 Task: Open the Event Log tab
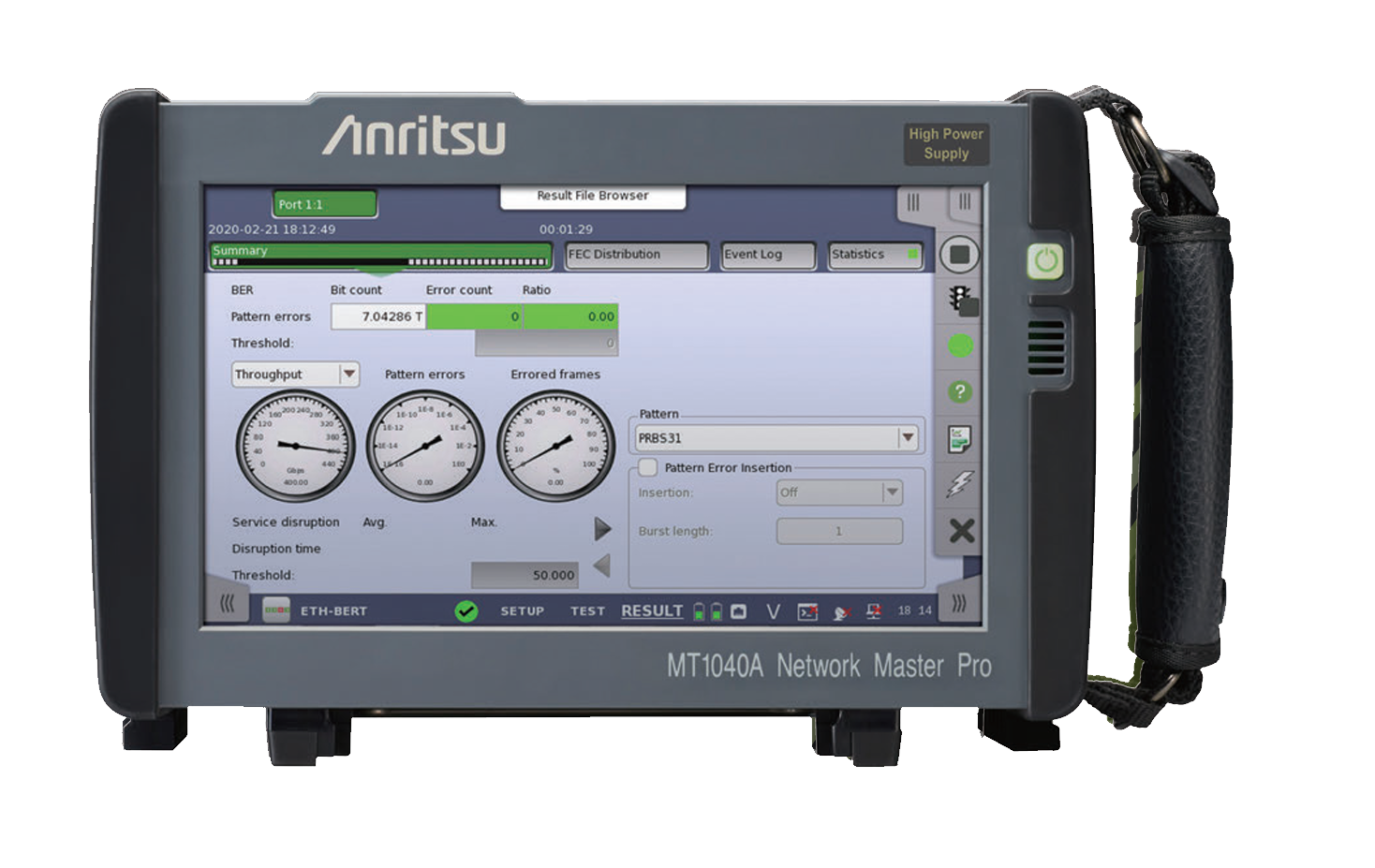point(767,255)
